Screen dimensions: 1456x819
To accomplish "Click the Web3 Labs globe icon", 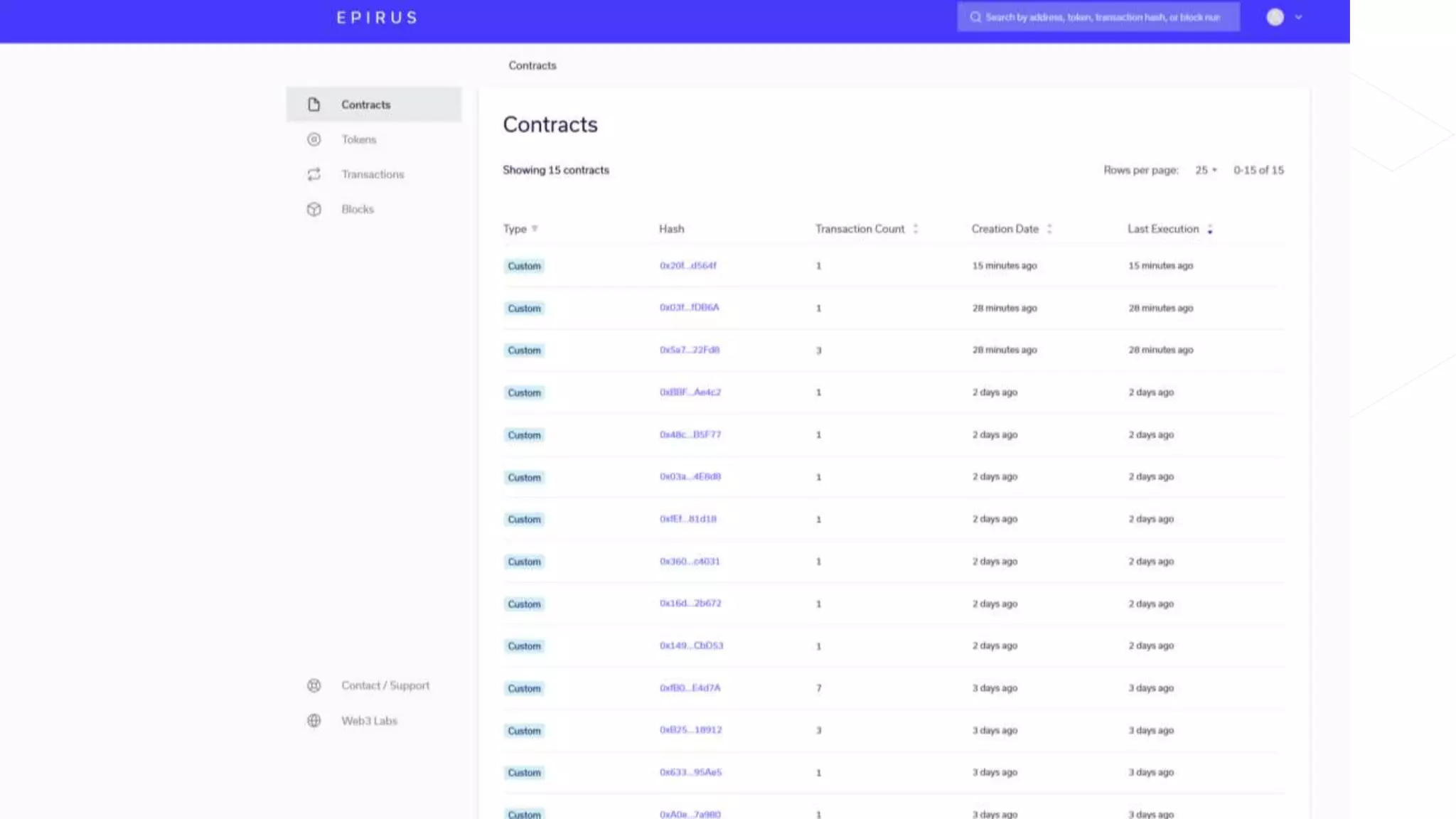I will pos(314,720).
